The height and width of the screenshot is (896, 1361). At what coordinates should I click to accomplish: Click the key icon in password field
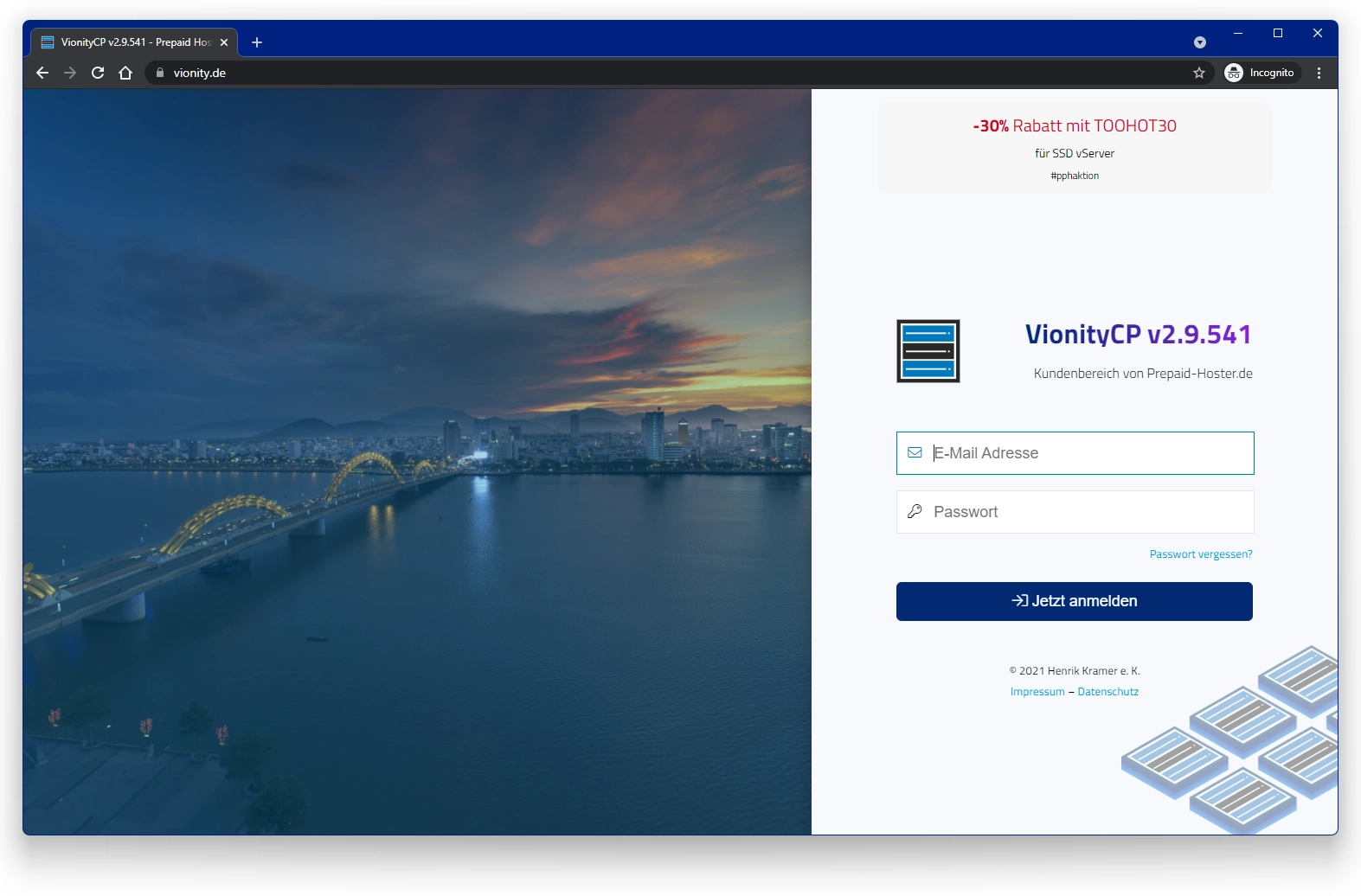coord(915,511)
